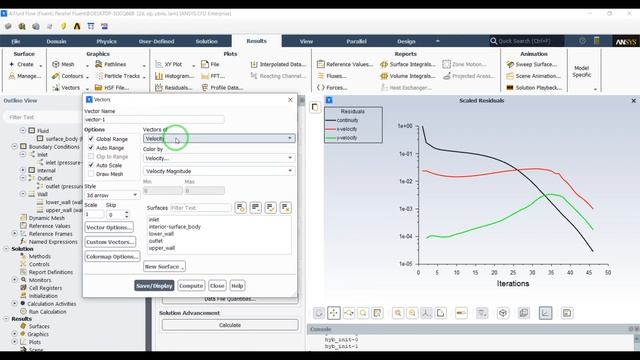The width and height of the screenshot is (640, 360).
Task: Open Sweep Surface animation
Action: click(x=532, y=64)
